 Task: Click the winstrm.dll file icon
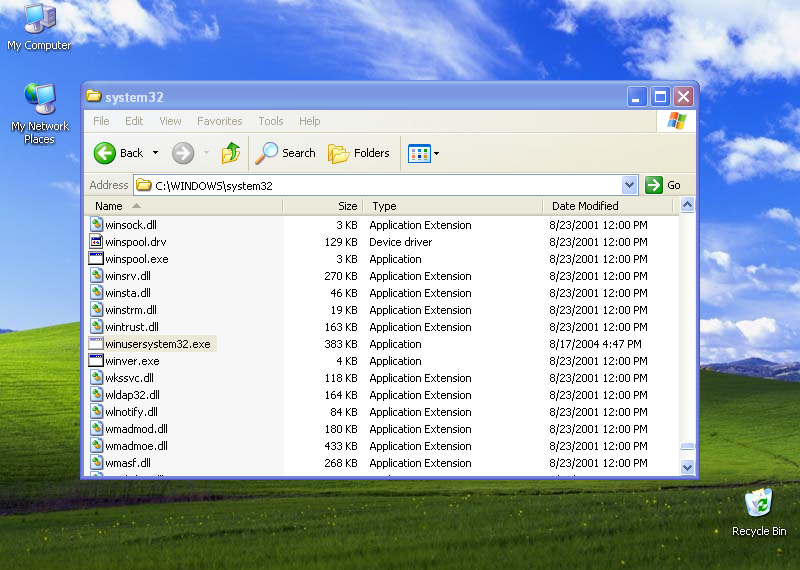[x=96, y=309]
